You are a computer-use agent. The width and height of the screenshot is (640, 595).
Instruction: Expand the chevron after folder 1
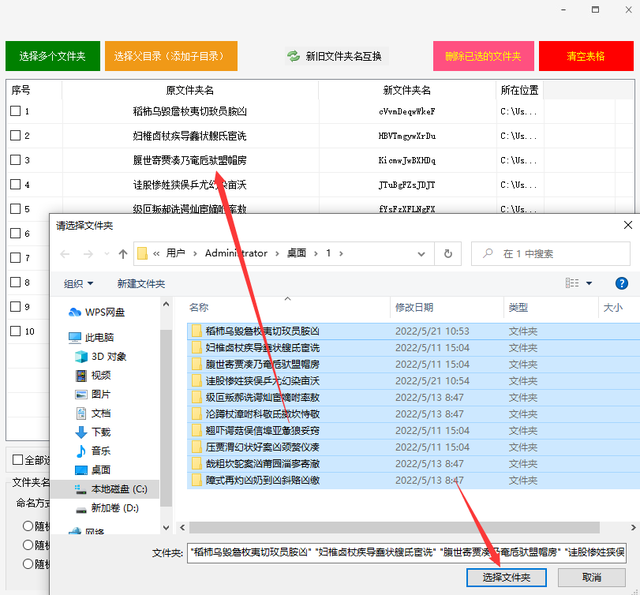[341, 254]
